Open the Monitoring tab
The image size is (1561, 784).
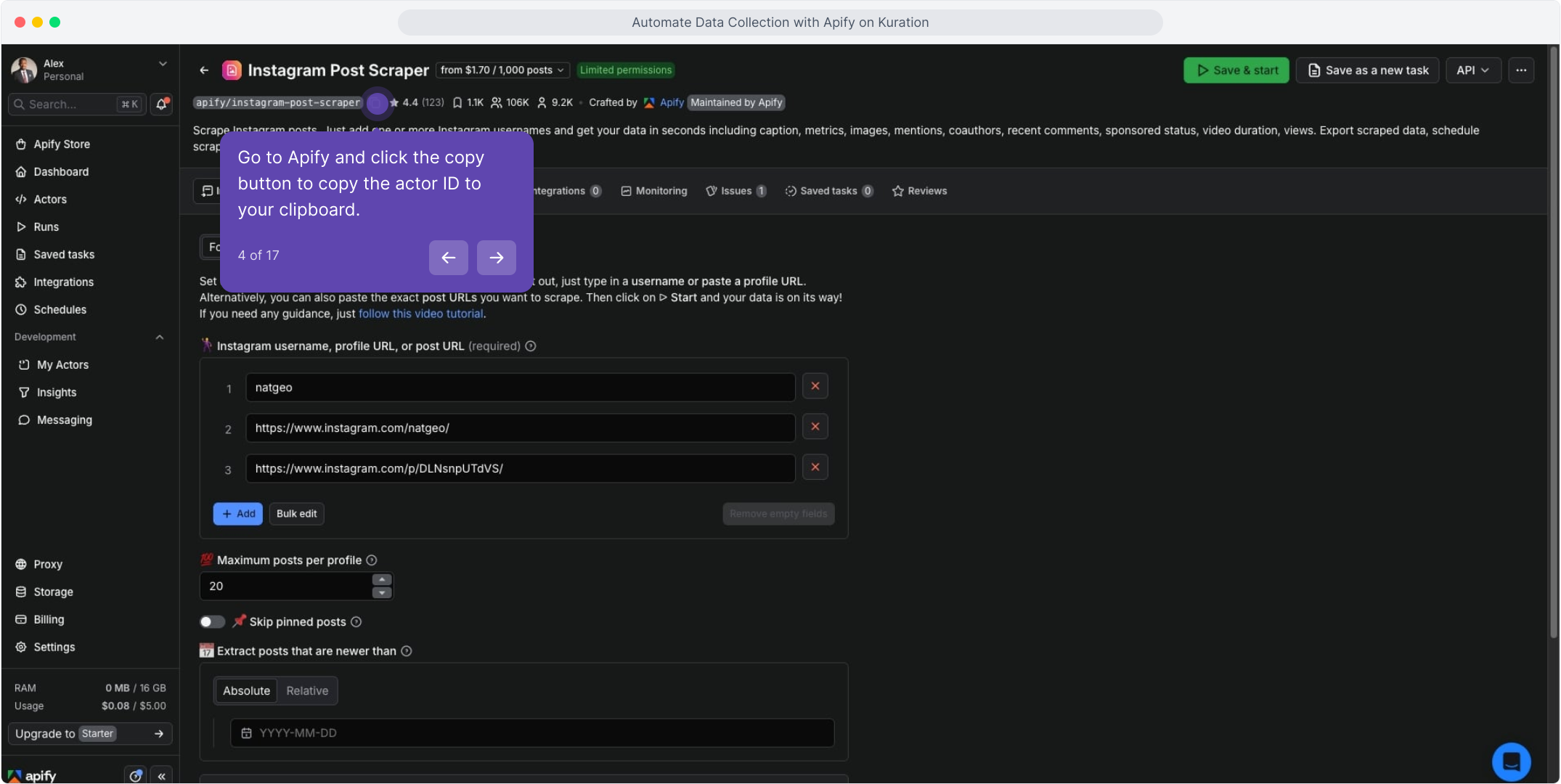[x=654, y=191]
